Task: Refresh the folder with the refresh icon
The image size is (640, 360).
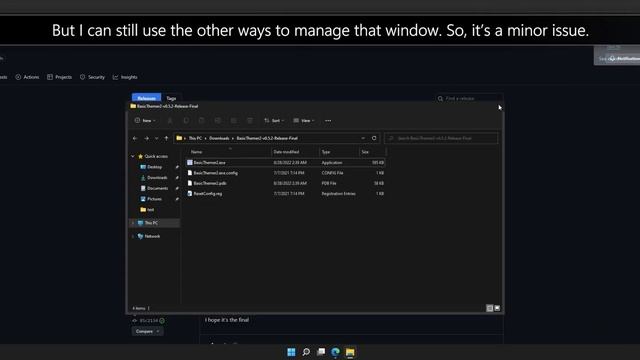Action: [374, 138]
